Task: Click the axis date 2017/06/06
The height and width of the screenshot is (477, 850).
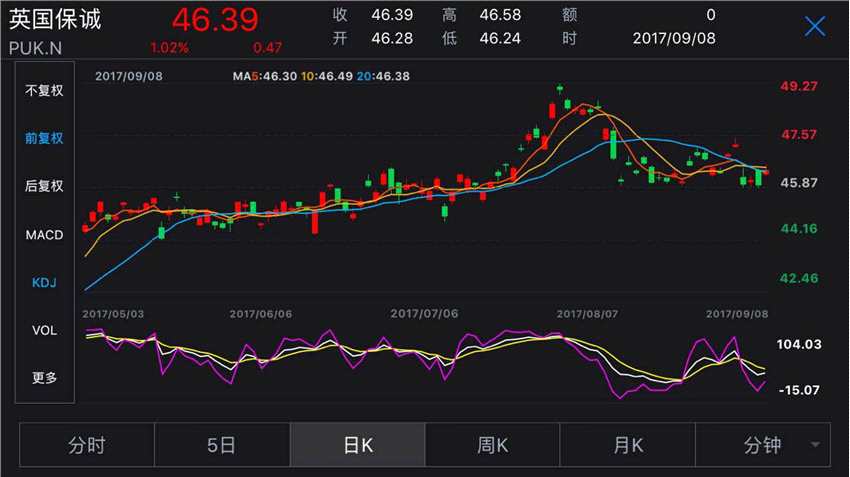Action: point(261,314)
